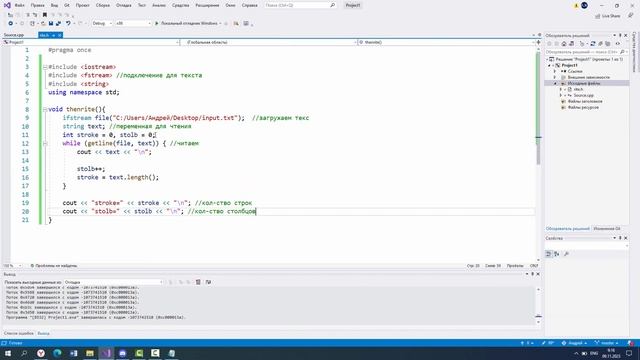This screenshot has height=360, width=640.
Task: Expand the Ссылки tree node
Action: coord(555,71)
